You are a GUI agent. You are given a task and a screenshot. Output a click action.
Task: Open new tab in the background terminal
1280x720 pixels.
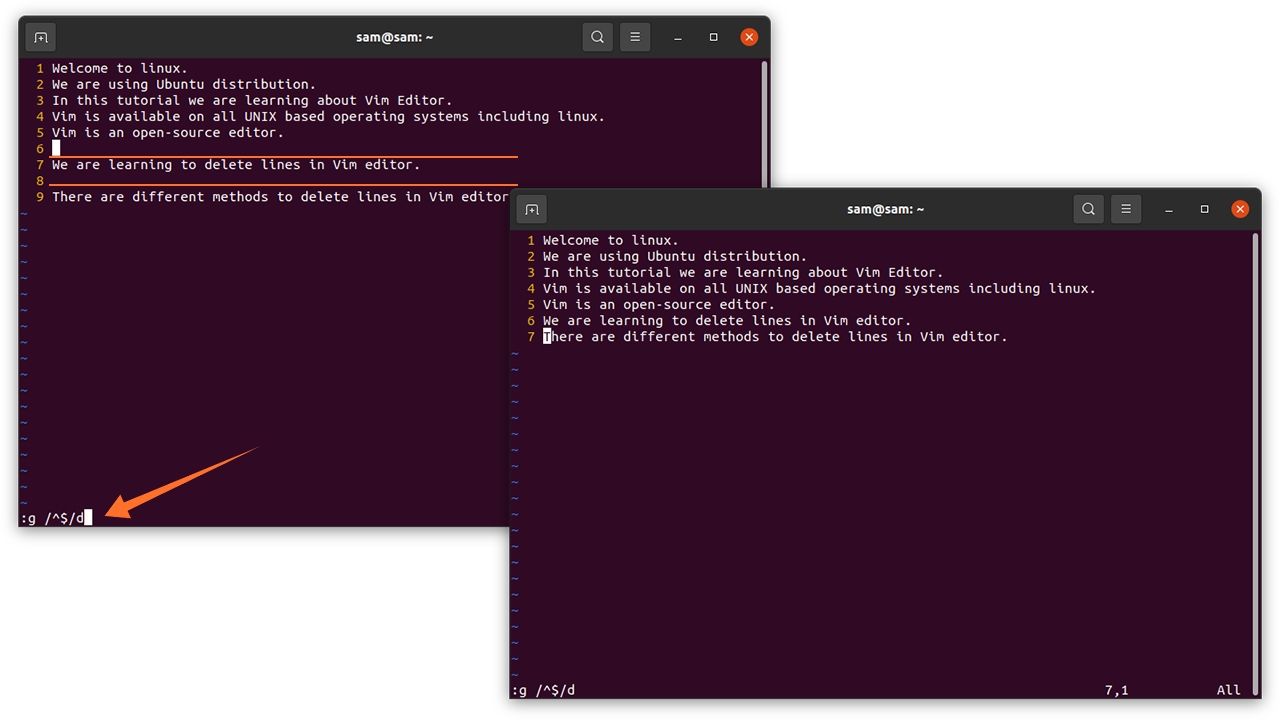(x=41, y=38)
